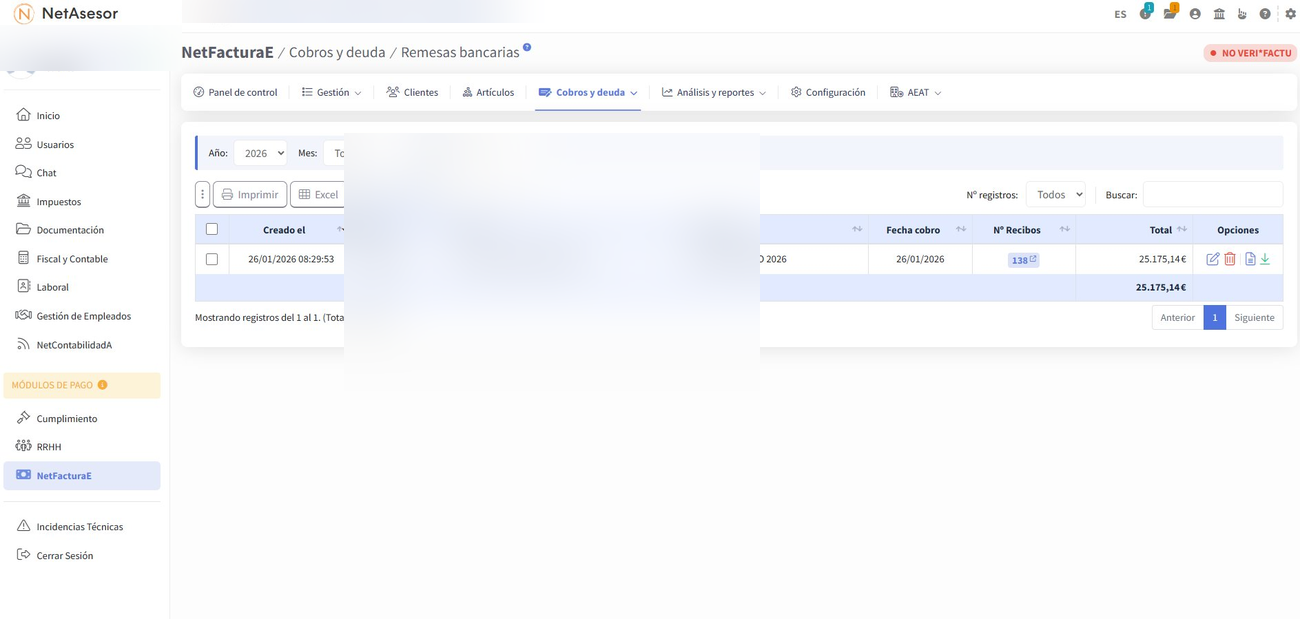The image size is (1300, 619).
Task: Open the settings gear in top bar
Action: pyautogui.click(x=1290, y=14)
